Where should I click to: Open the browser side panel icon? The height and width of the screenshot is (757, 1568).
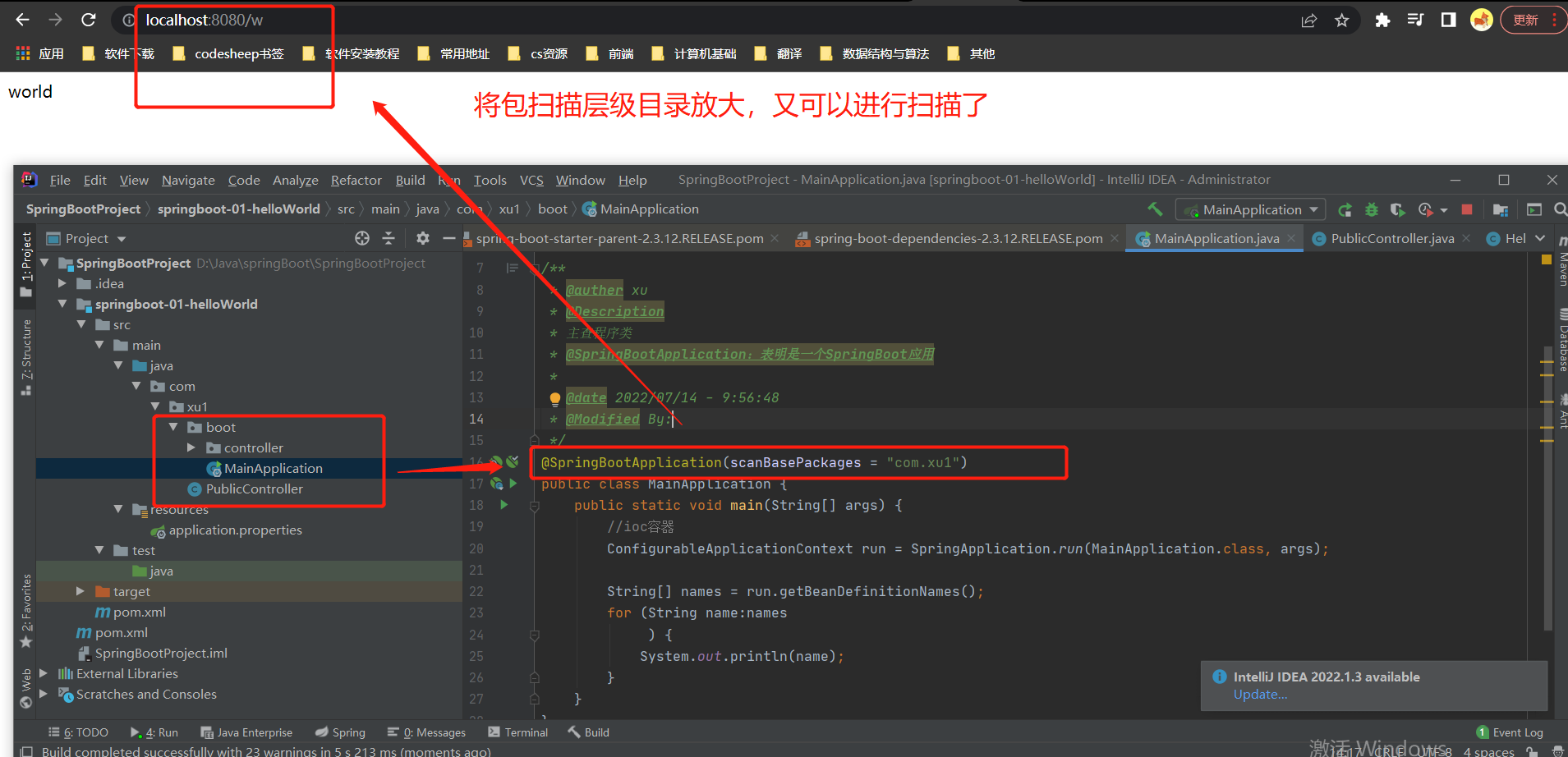coord(1448,20)
